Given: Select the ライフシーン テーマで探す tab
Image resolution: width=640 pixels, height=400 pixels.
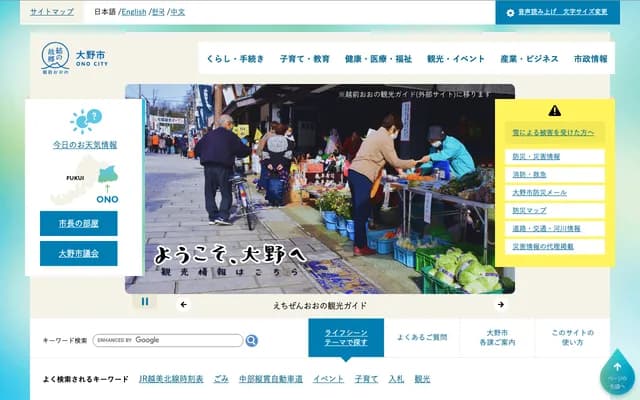Looking at the screenshot, I should (x=345, y=337).
